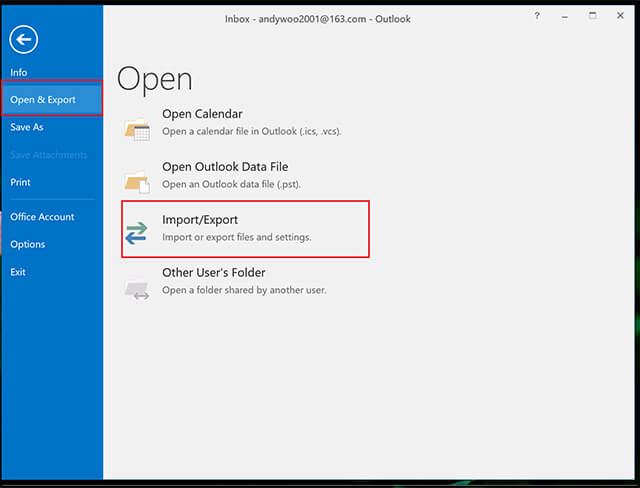Click 'Open a calendar file in Outlook' description
The width and height of the screenshot is (640, 488).
point(251,131)
